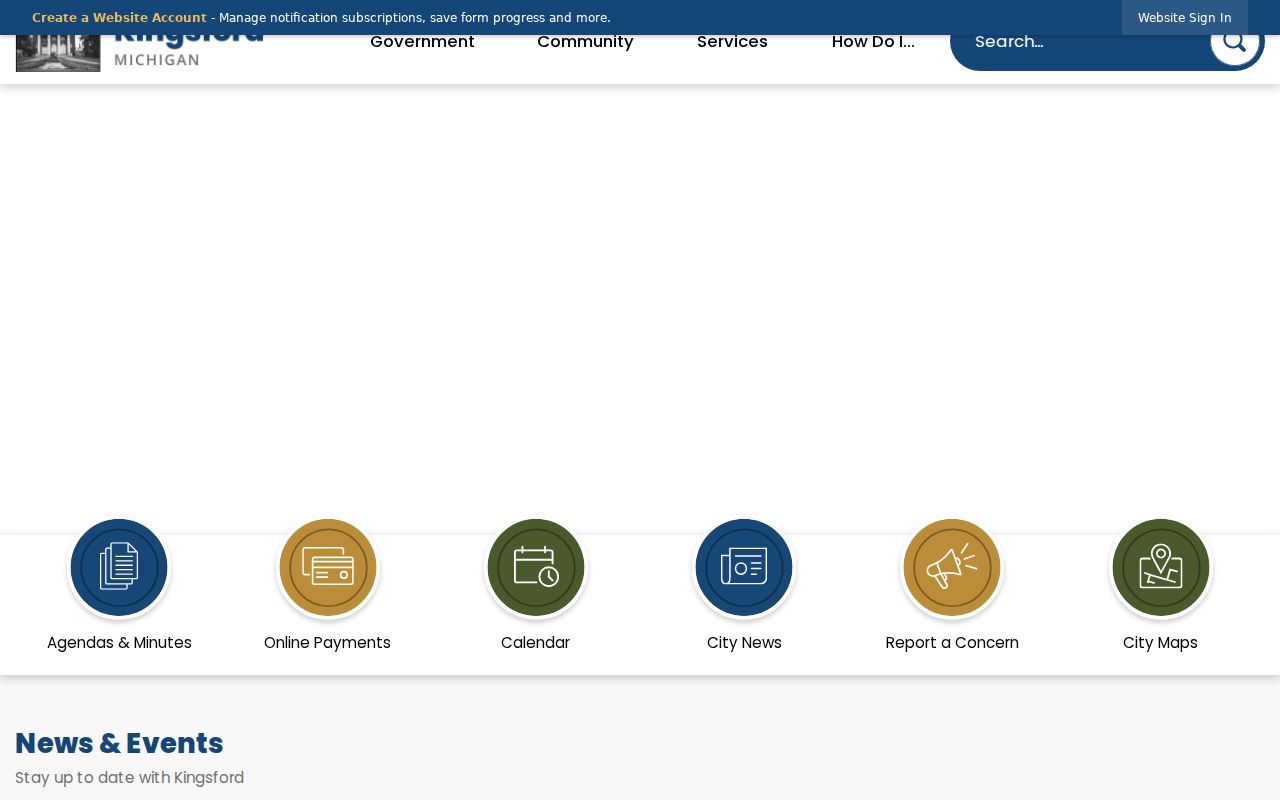Click the Report a Concern text label
This screenshot has height=800, width=1280.
[952, 643]
